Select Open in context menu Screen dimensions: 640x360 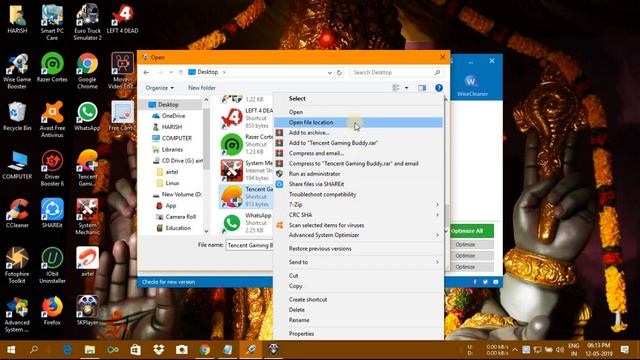tap(358, 112)
